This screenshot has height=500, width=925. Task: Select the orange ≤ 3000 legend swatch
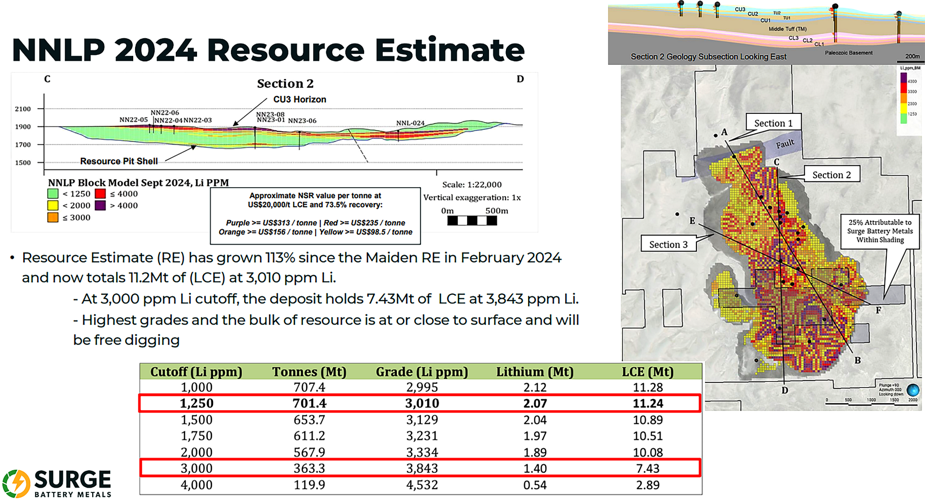[53, 218]
